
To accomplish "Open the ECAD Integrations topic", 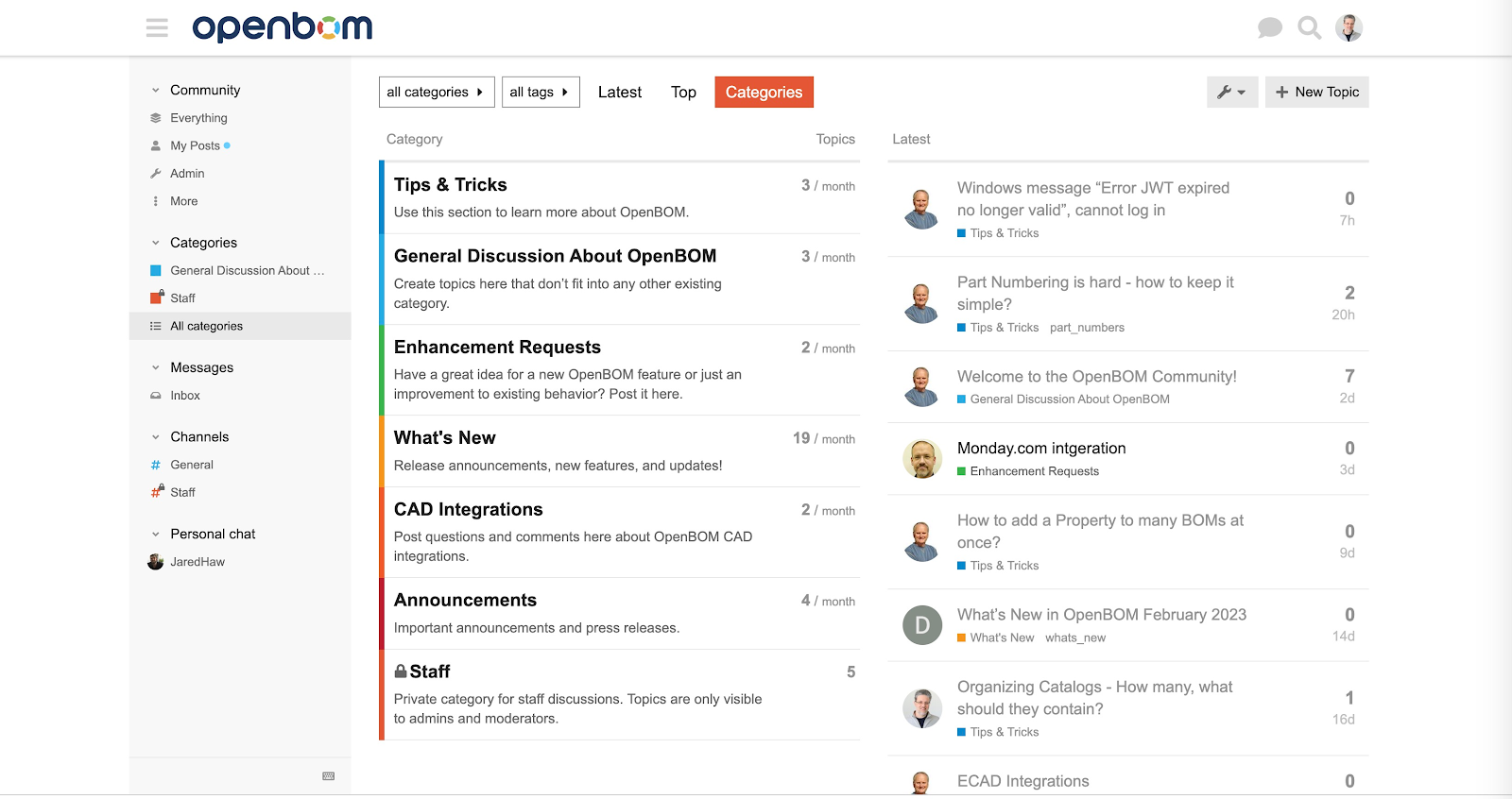I will pyautogui.click(x=1022, y=781).
